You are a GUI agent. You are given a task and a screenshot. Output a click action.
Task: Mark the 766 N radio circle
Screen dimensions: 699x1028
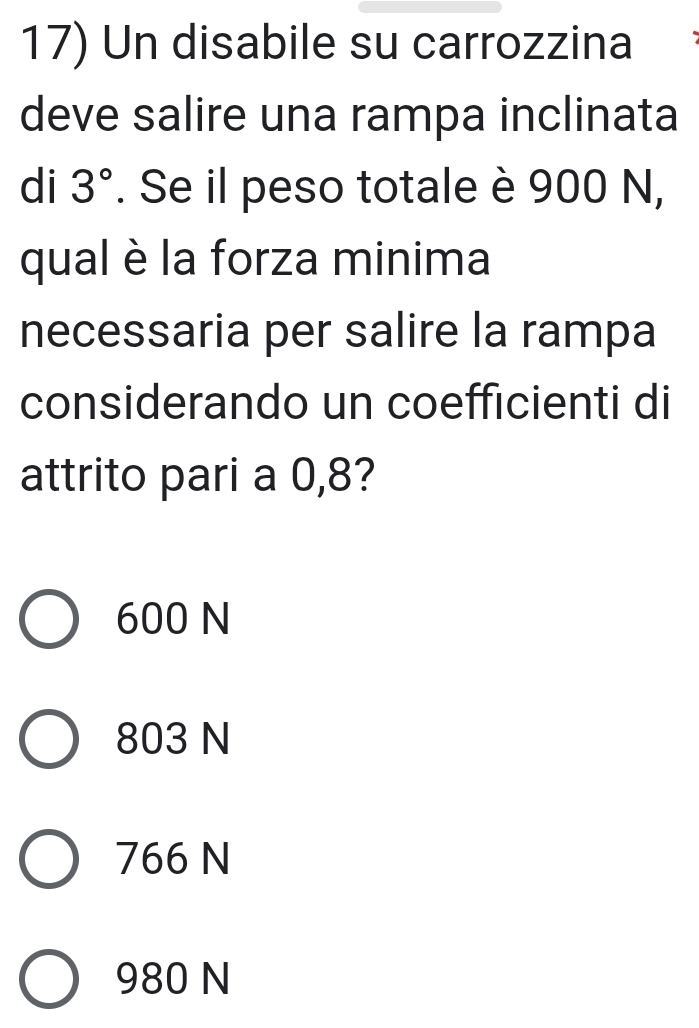(x=48, y=859)
